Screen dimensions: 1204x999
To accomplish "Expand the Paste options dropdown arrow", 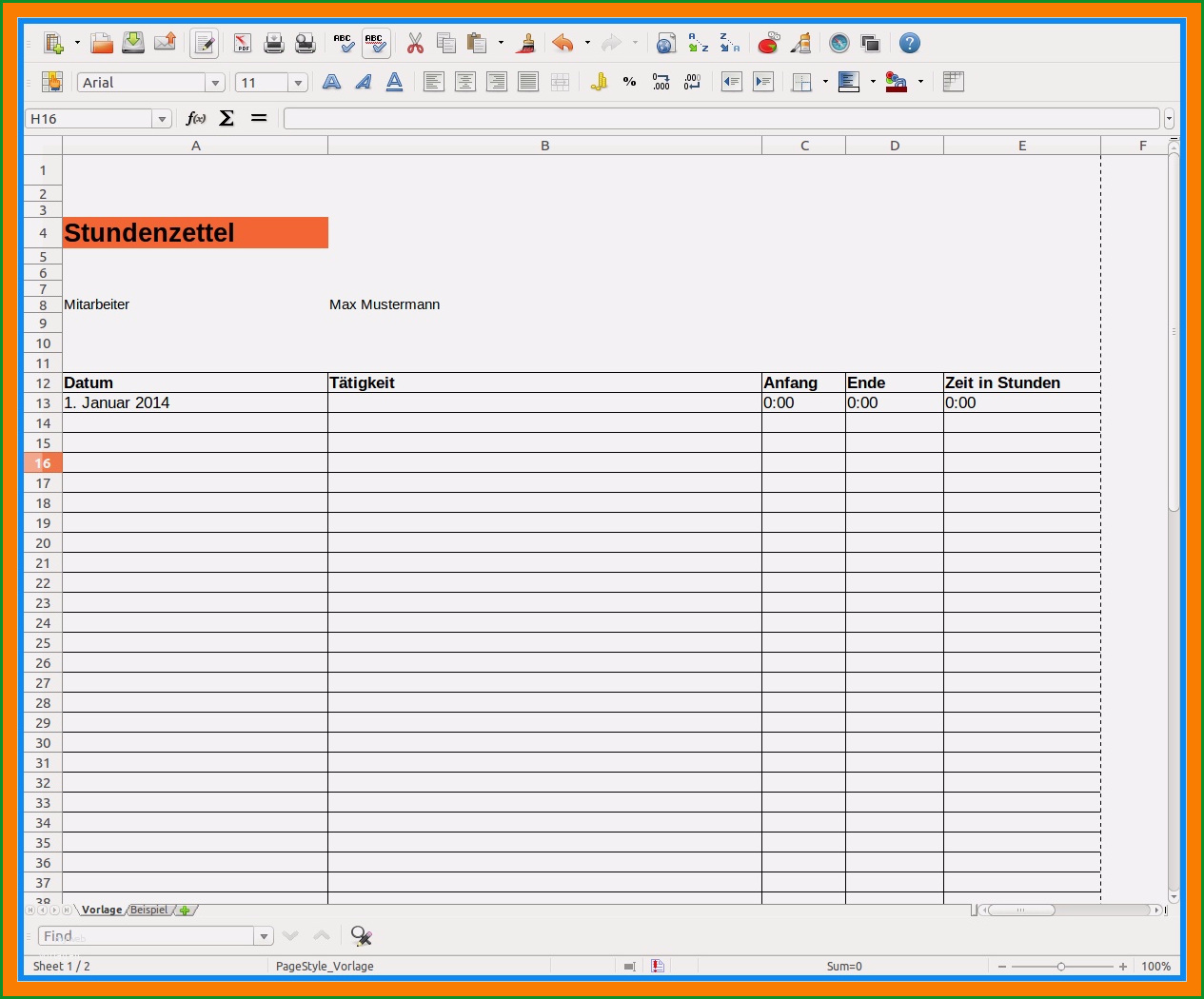I will 501,43.
